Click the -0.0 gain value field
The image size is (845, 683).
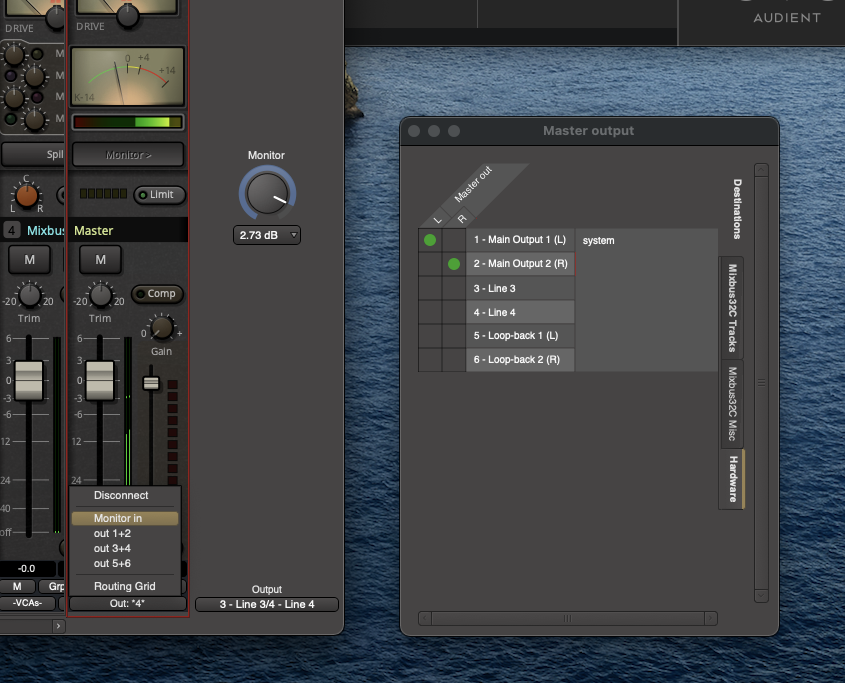[27, 568]
